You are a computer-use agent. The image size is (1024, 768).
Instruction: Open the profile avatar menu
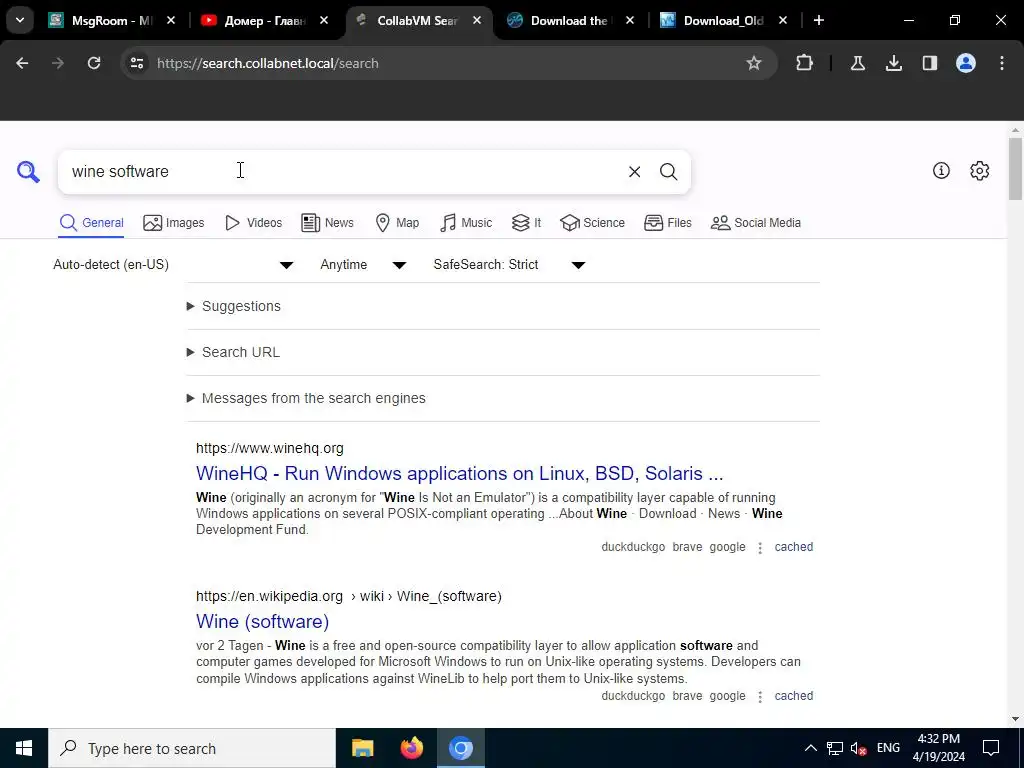pos(966,63)
